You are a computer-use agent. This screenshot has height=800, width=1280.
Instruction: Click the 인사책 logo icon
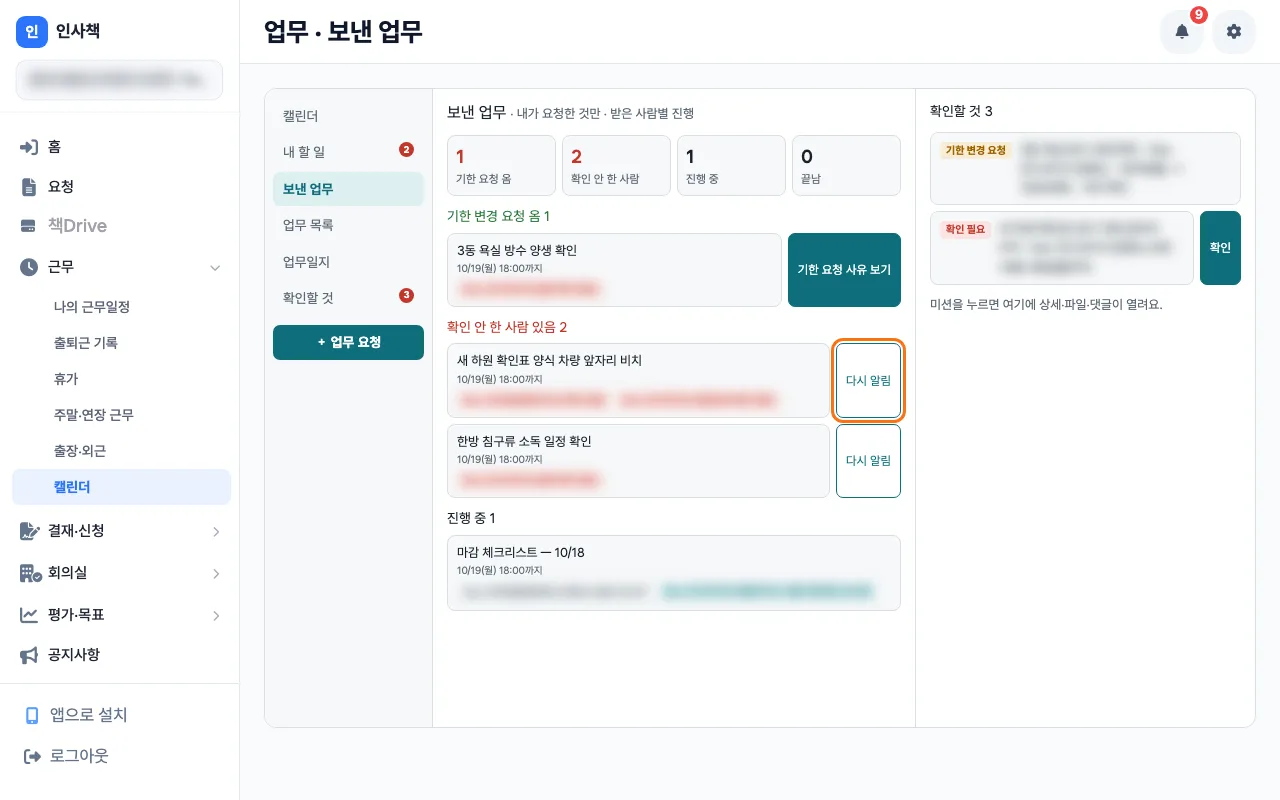(32, 32)
